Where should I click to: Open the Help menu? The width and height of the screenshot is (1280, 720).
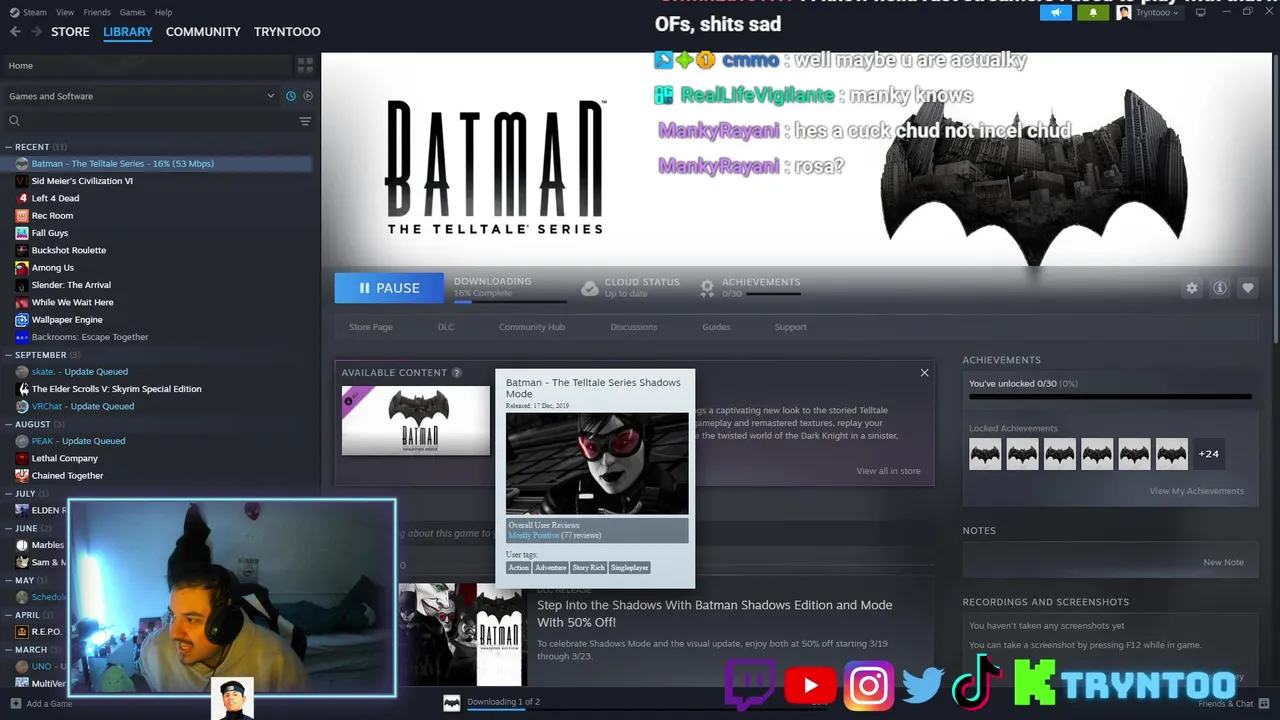point(163,12)
